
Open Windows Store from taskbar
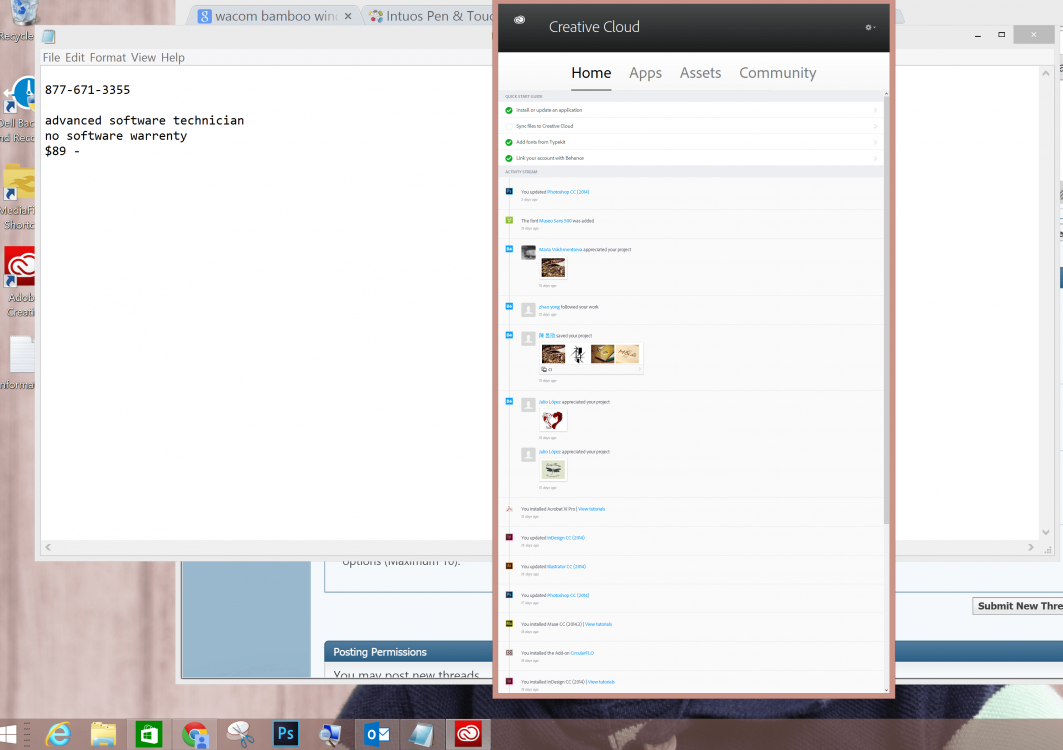pyautogui.click(x=148, y=734)
